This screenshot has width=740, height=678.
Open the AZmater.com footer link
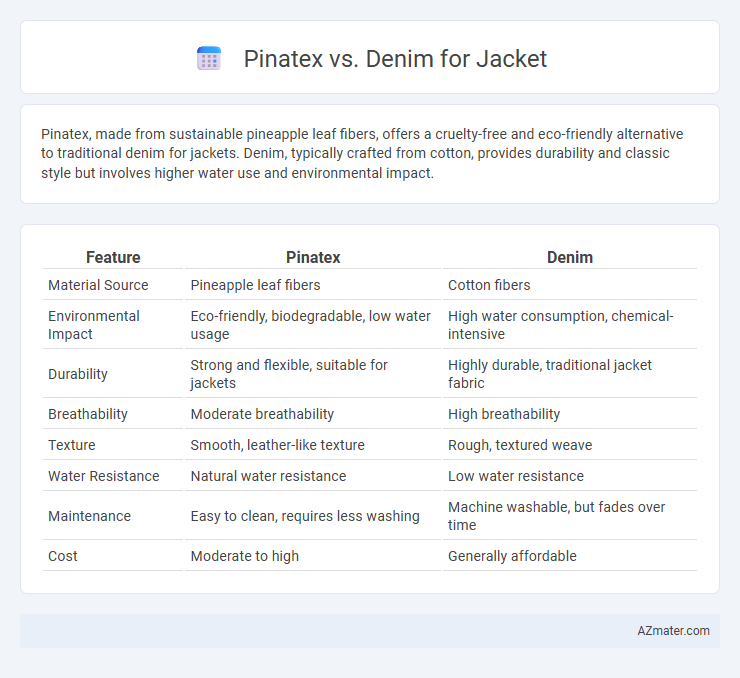[x=673, y=631]
